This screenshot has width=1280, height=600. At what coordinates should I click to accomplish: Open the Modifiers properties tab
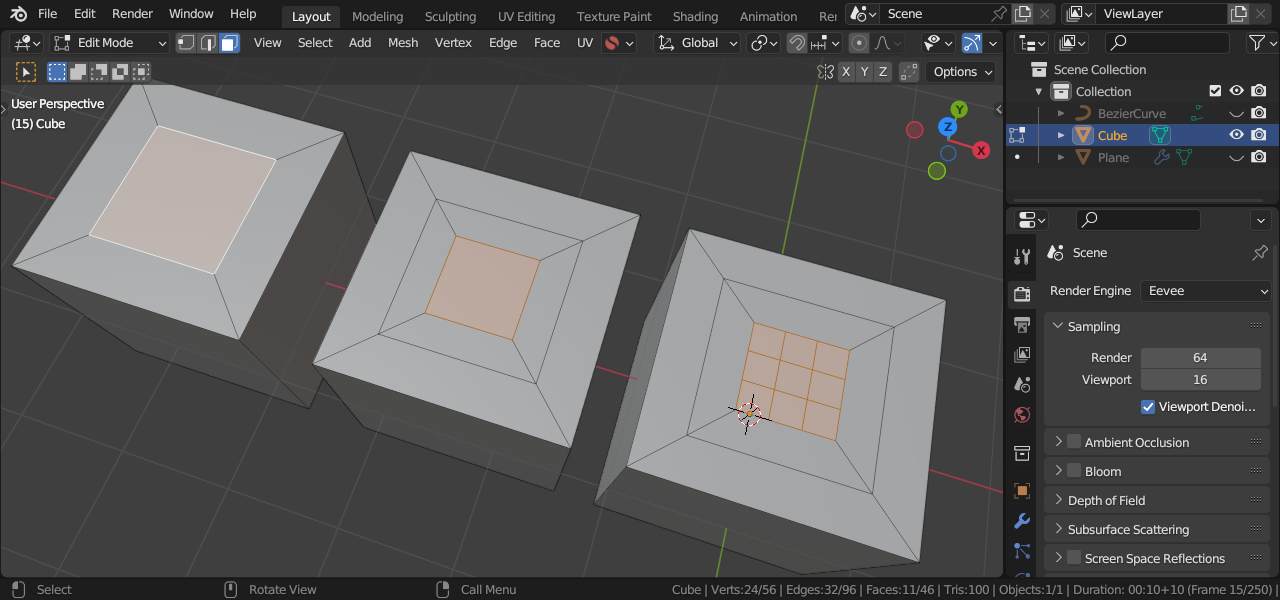pyautogui.click(x=1021, y=521)
